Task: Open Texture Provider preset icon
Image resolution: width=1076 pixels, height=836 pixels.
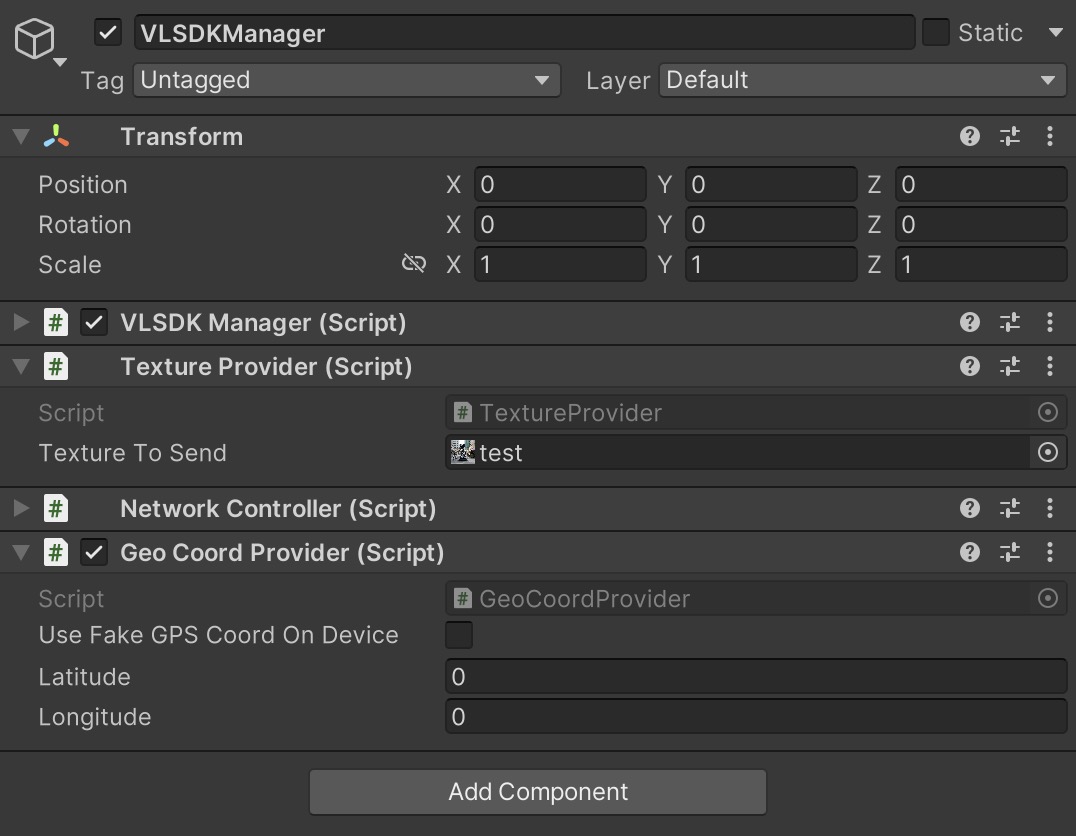Action: pos(1010,366)
